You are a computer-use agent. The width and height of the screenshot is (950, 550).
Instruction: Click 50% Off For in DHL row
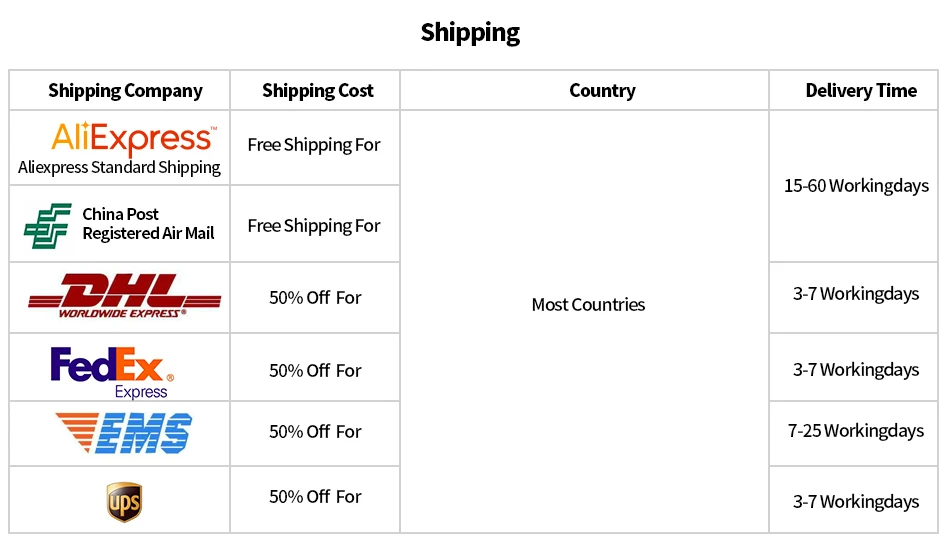[315, 298]
